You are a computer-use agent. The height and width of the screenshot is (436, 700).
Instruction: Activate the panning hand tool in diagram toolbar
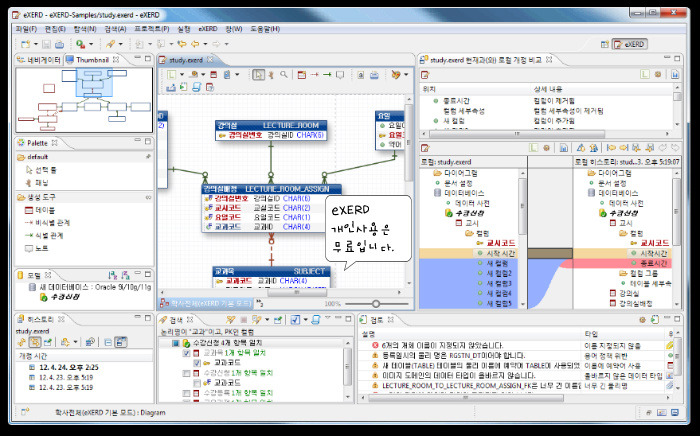click(x=271, y=75)
